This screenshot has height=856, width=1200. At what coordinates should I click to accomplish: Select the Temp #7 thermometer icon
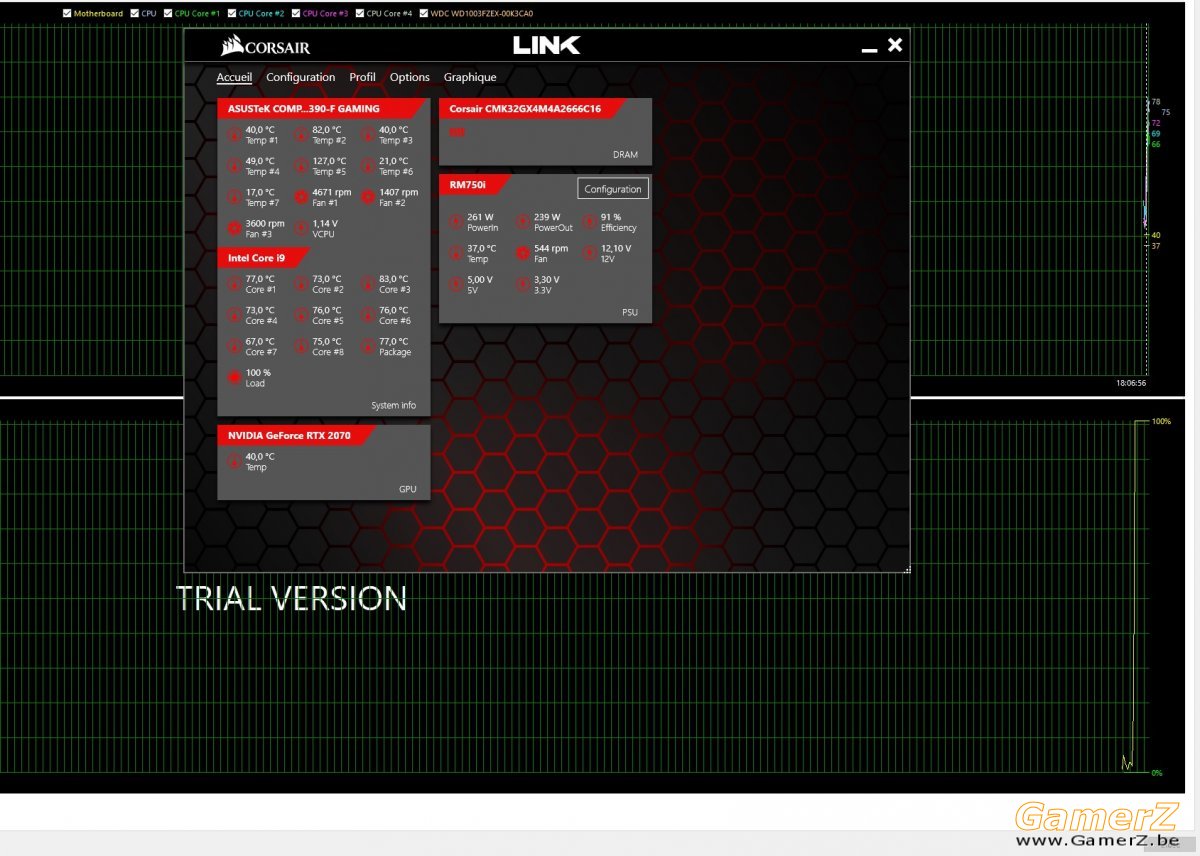click(x=235, y=197)
